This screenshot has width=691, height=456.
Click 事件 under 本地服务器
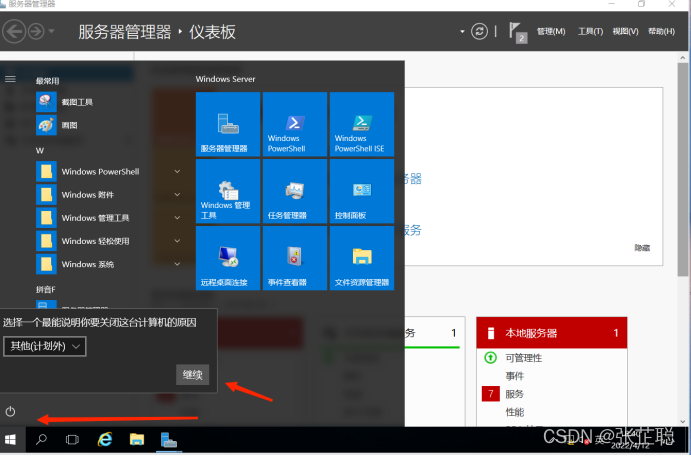point(514,376)
